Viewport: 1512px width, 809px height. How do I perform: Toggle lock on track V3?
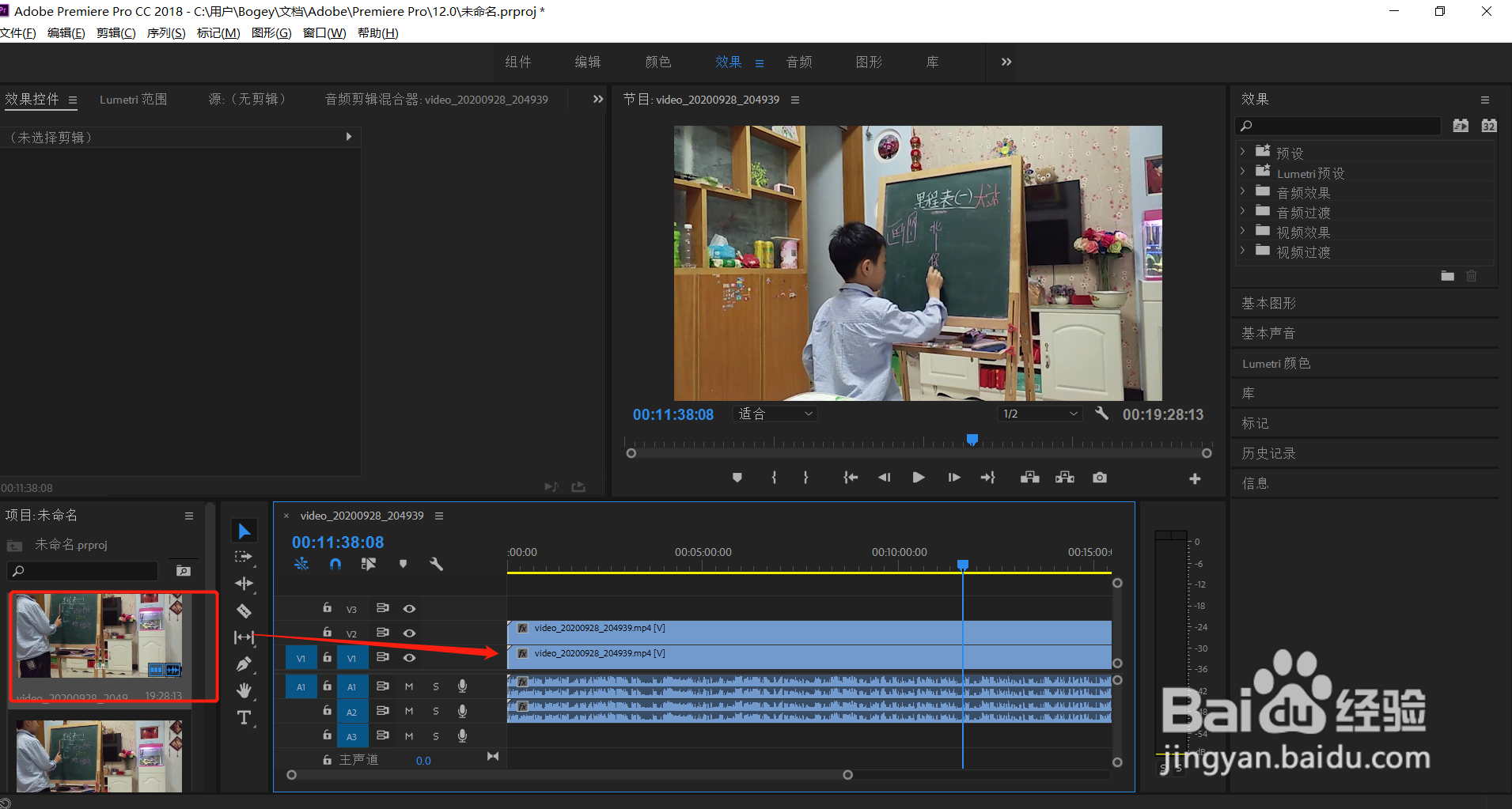[x=327, y=608]
